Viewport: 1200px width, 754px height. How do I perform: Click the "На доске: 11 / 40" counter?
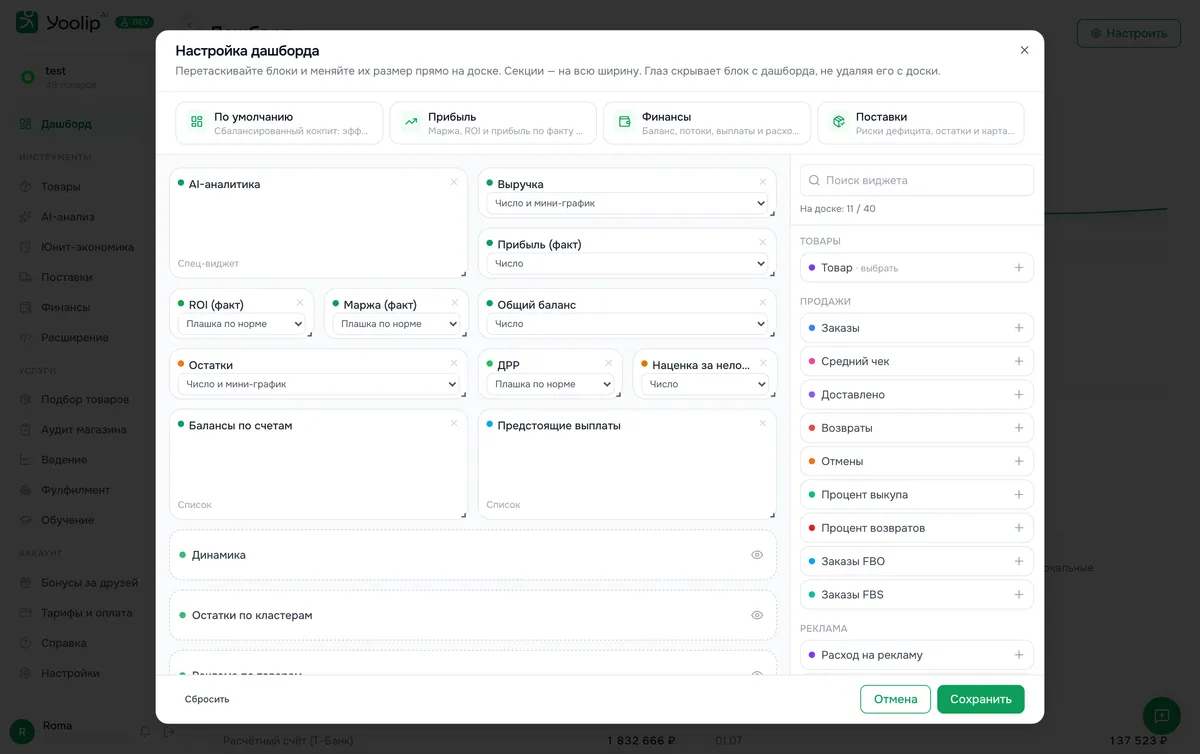tap(838, 209)
